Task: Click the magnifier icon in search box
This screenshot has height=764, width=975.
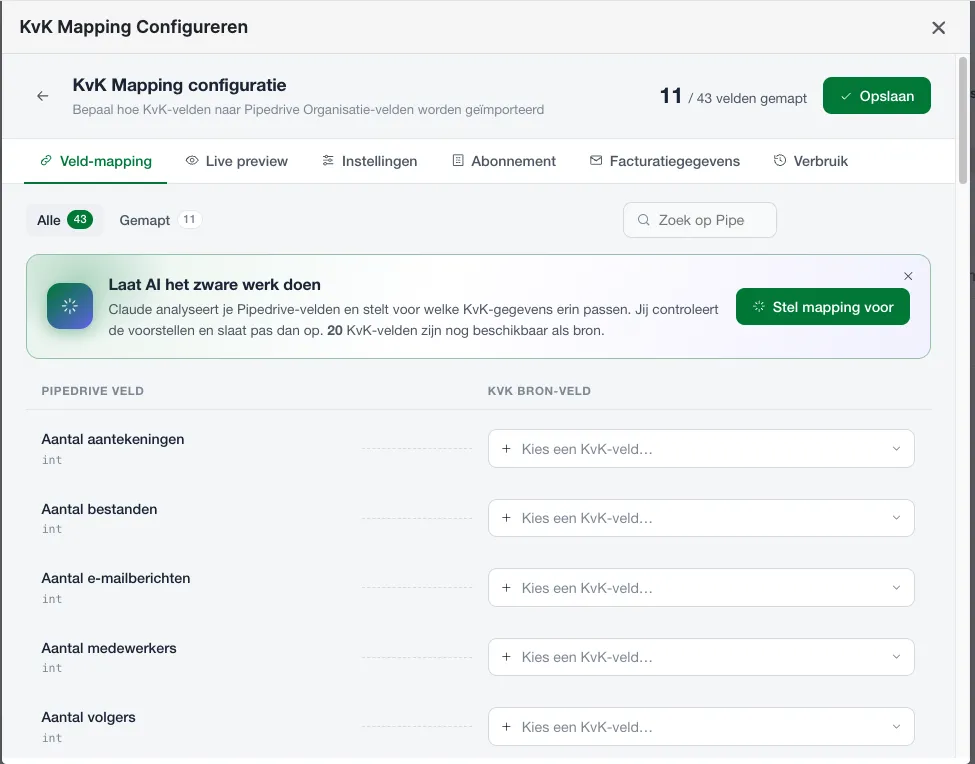Action: pyautogui.click(x=644, y=220)
